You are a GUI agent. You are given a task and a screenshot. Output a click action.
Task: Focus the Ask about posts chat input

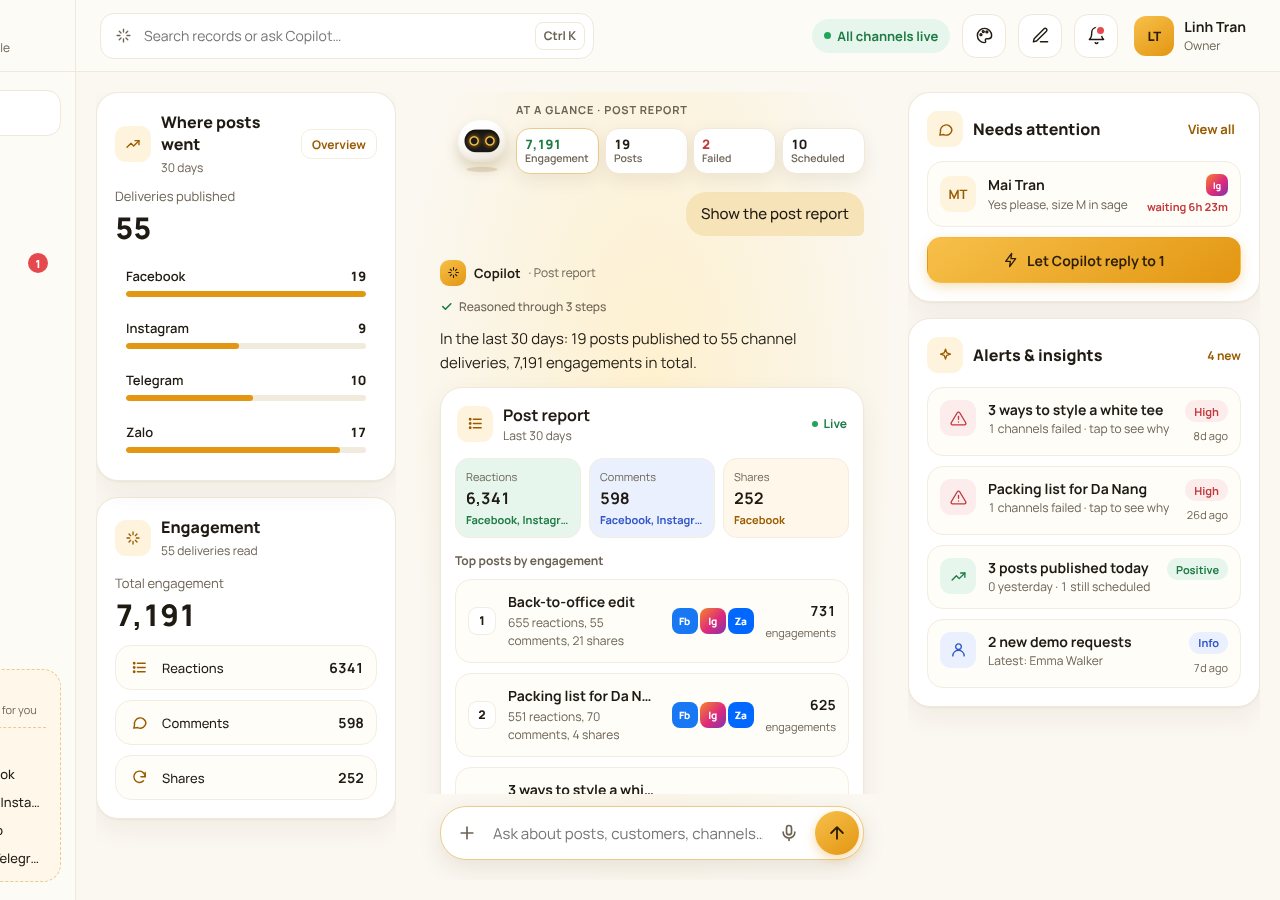coord(628,833)
